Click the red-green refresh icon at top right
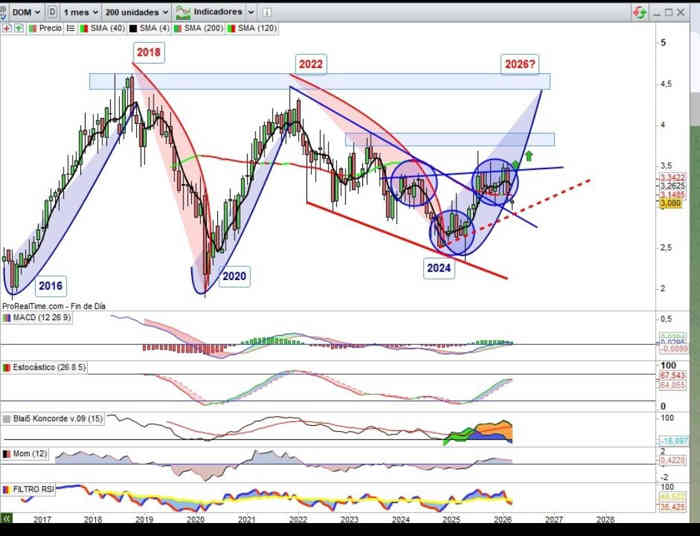This screenshot has width=700, height=536. pos(640,12)
